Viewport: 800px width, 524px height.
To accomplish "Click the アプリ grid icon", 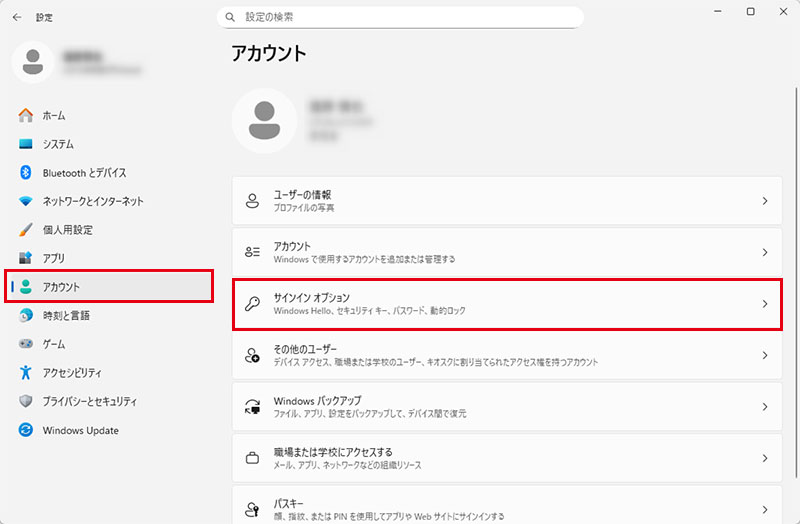I will coord(26,258).
